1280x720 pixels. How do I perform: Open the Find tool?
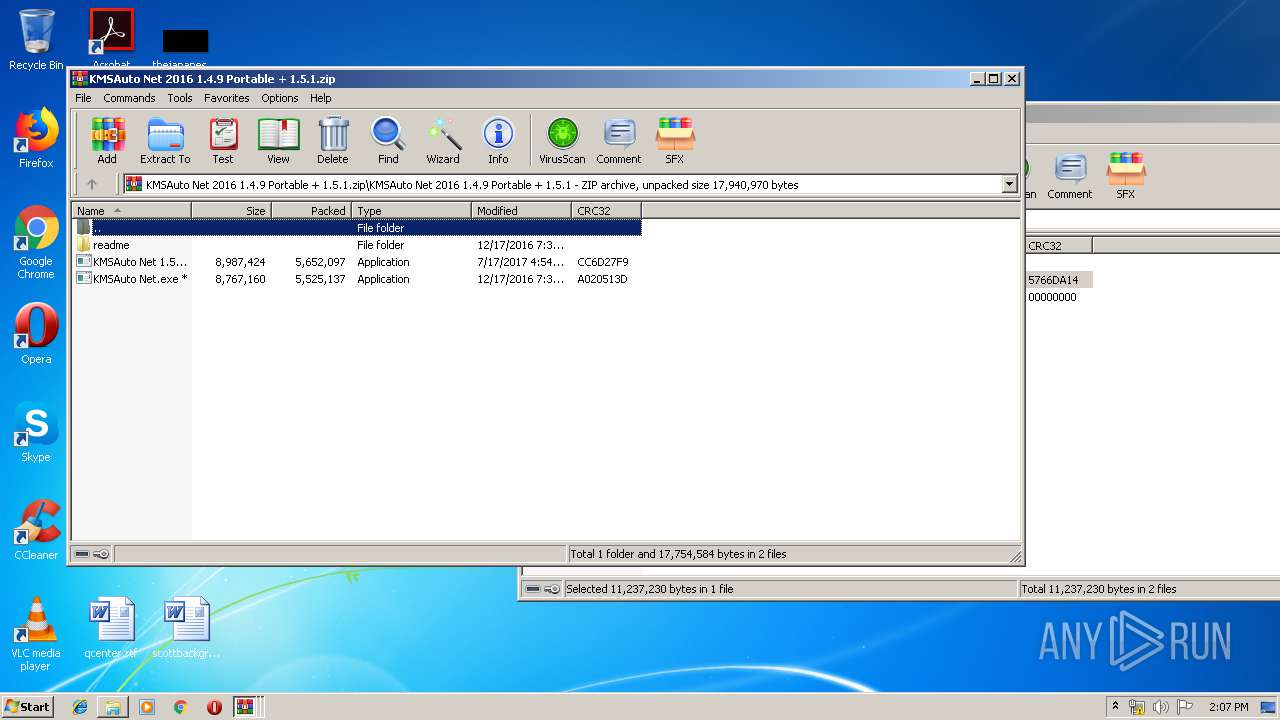coord(388,140)
